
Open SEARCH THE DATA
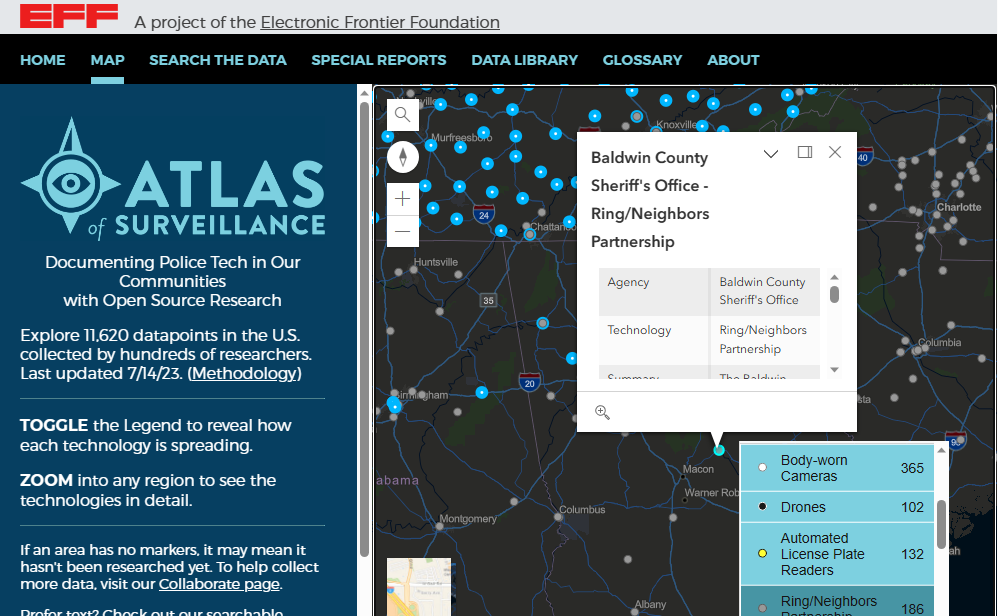pos(218,60)
